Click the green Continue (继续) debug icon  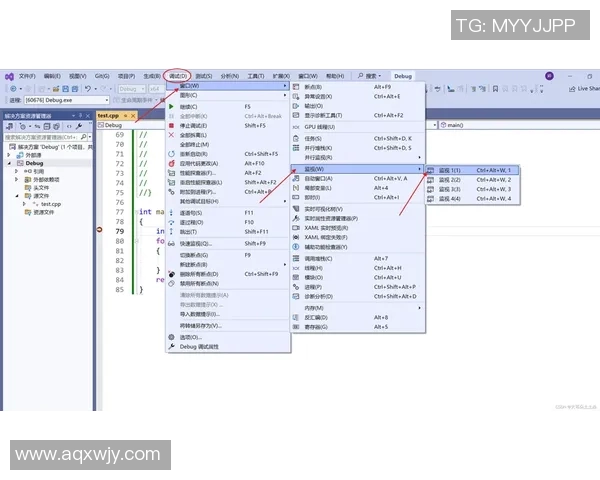[171, 106]
